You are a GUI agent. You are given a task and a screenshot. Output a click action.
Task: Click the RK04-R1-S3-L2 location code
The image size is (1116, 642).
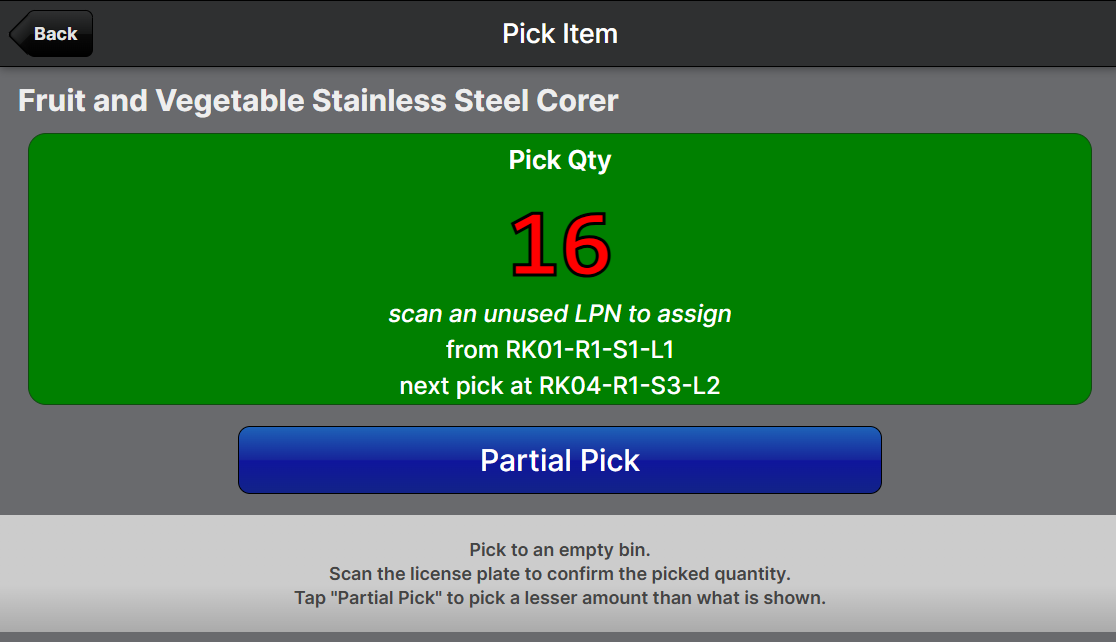coord(629,386)
